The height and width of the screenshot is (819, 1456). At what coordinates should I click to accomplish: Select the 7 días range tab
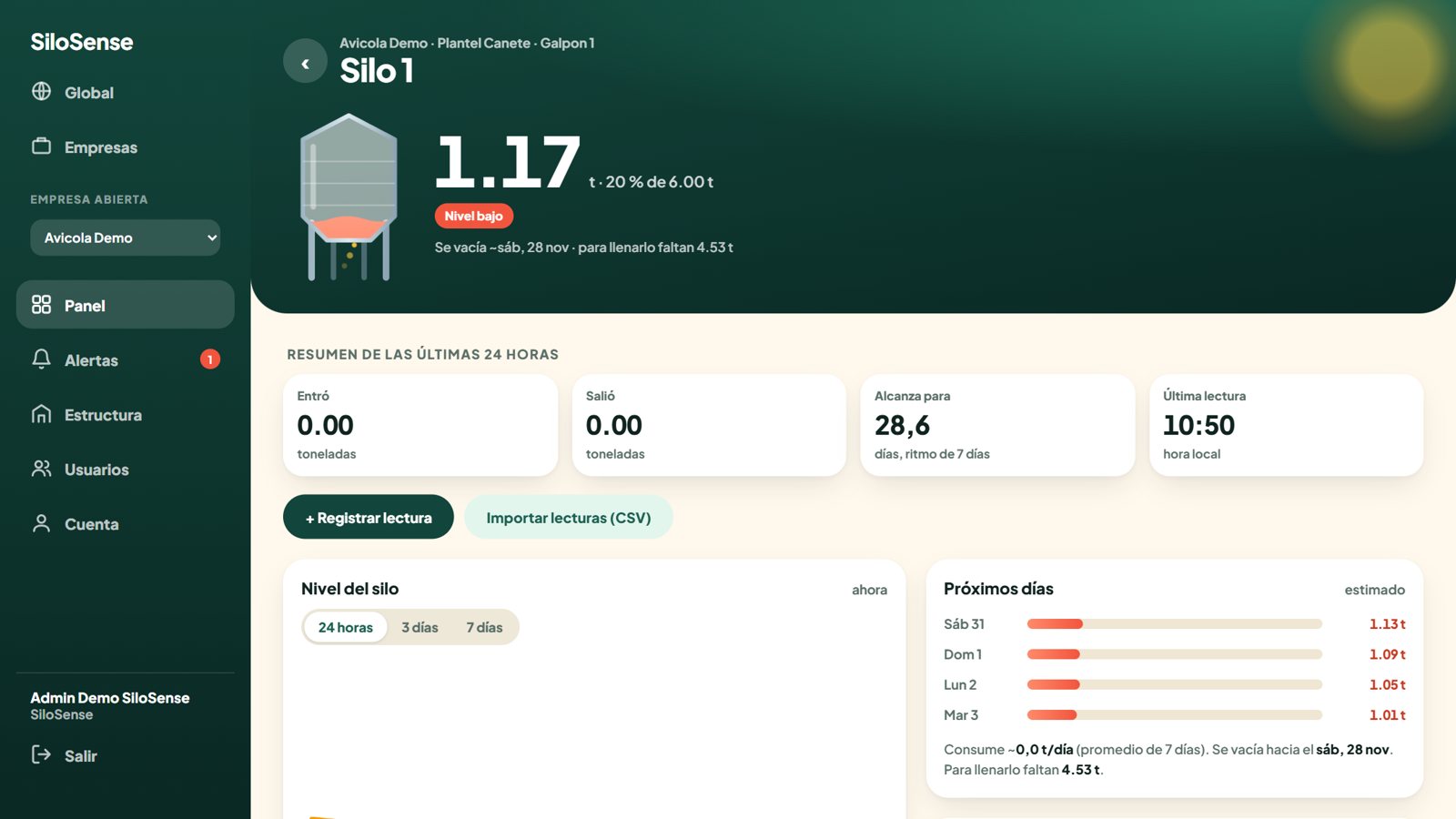484,627
